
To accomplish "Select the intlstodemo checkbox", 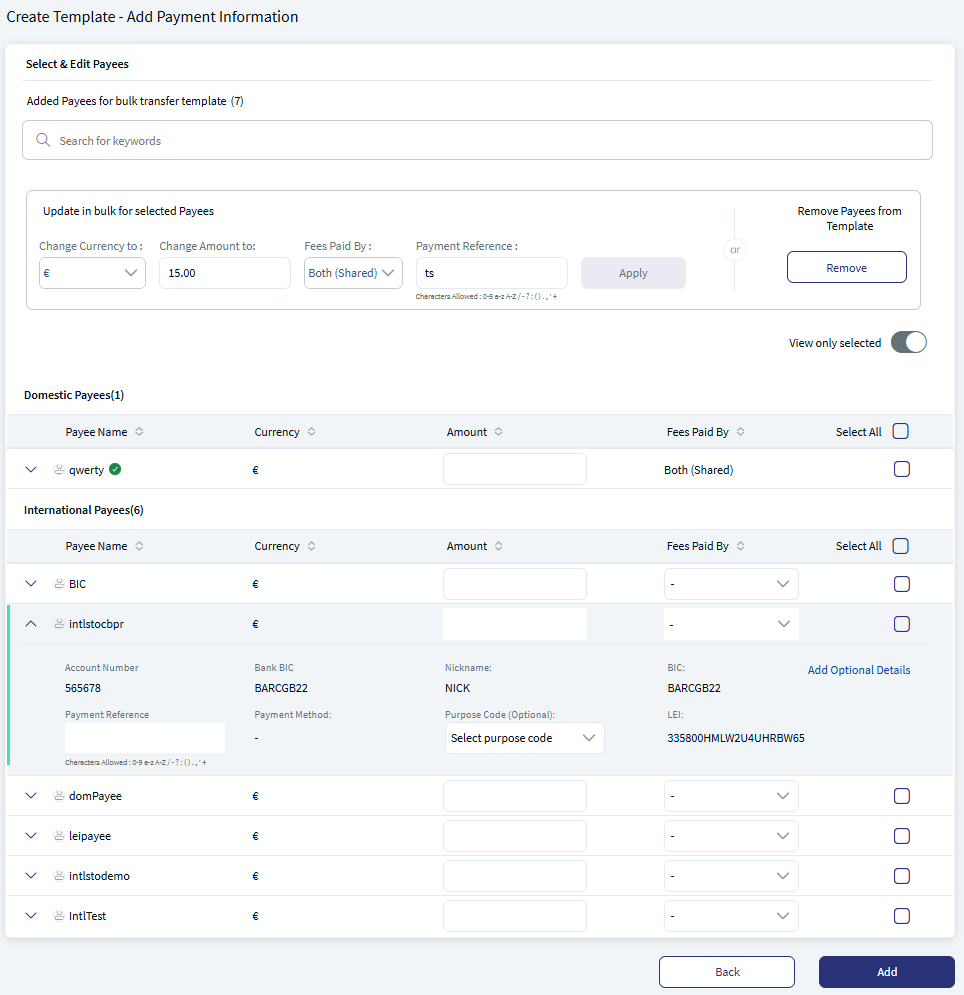I will tap(902, 876).
